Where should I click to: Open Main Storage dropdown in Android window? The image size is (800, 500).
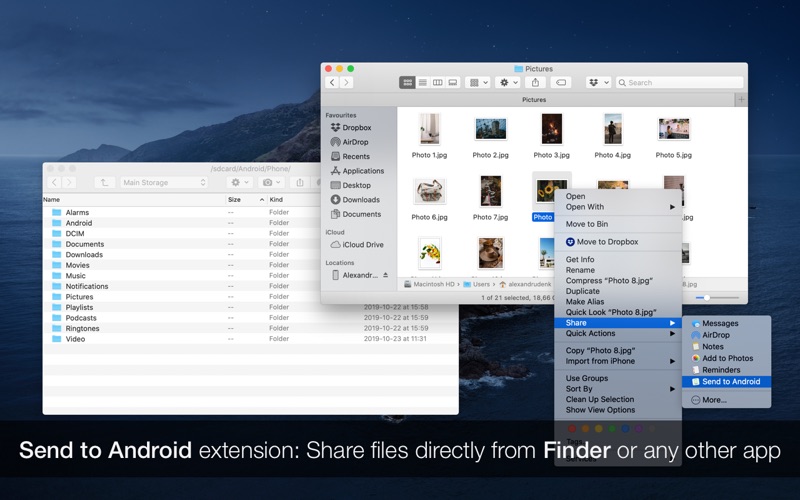164,182
